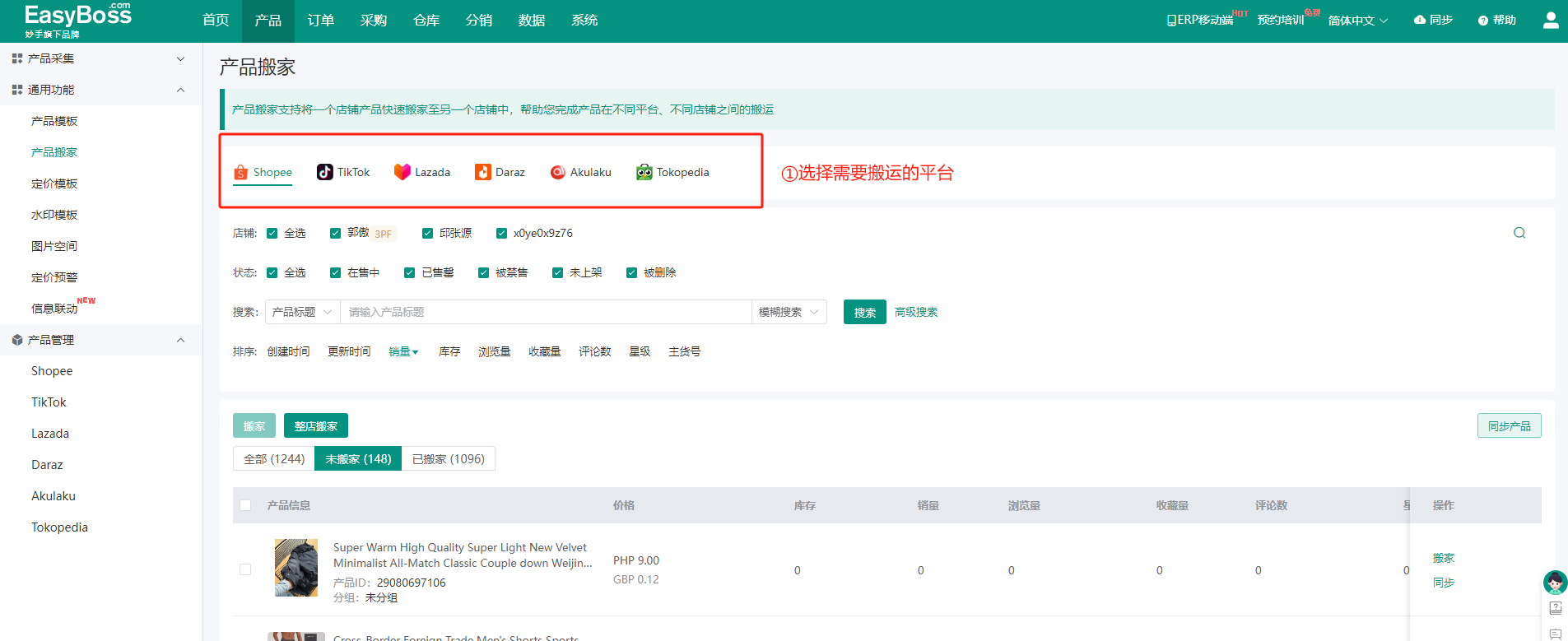Click 搬家 action for Super Warm product
1568x641 pixels.
tap(1444, 558)
